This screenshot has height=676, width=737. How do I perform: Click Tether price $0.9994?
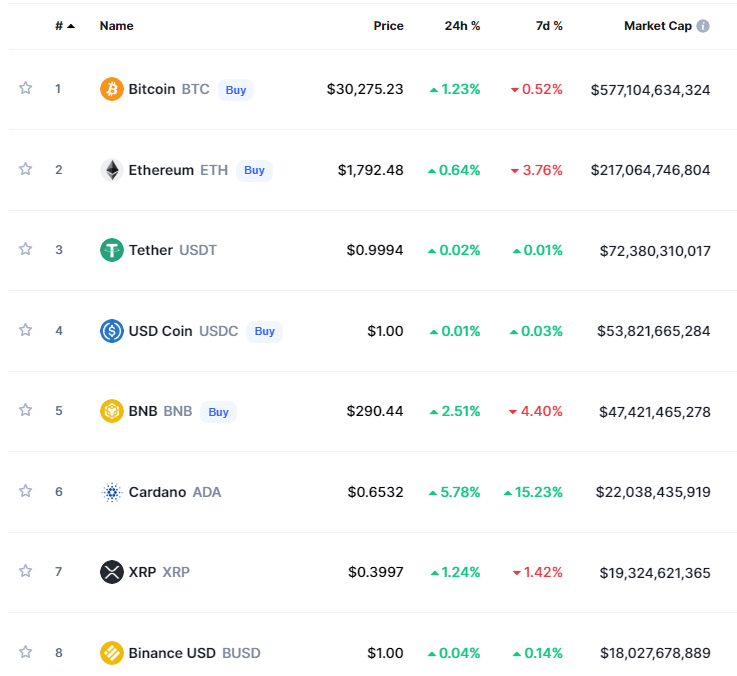tap(375, 250)
